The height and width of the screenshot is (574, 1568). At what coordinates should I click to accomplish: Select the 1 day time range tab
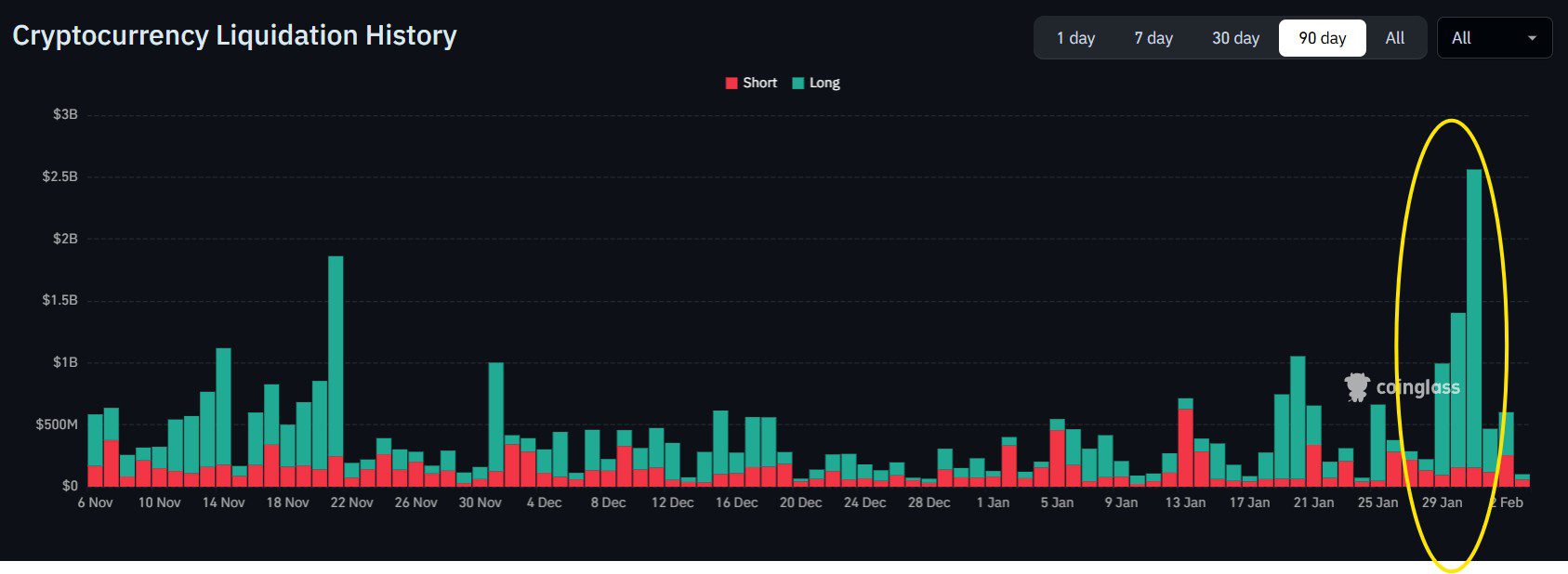1075,38
